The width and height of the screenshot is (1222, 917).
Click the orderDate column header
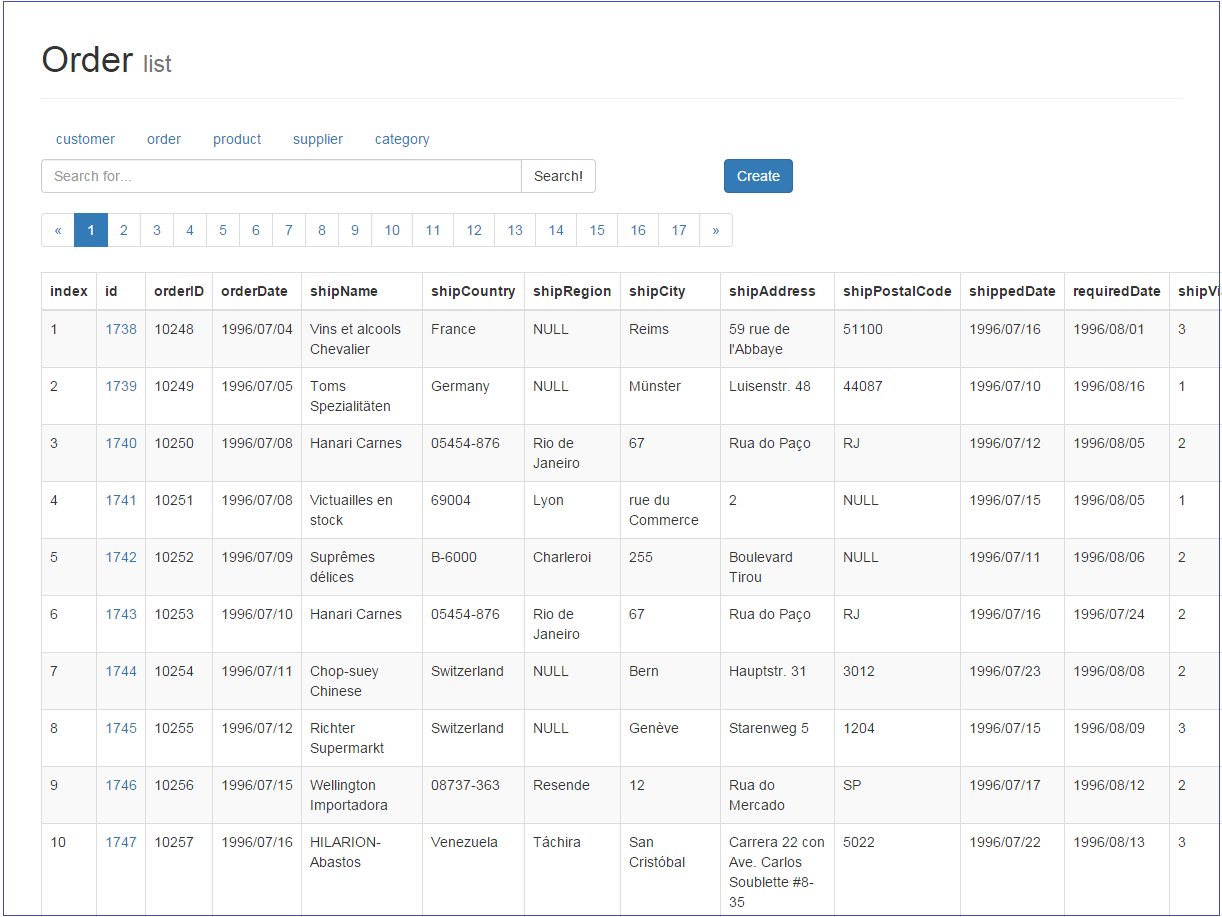point(254,291)
